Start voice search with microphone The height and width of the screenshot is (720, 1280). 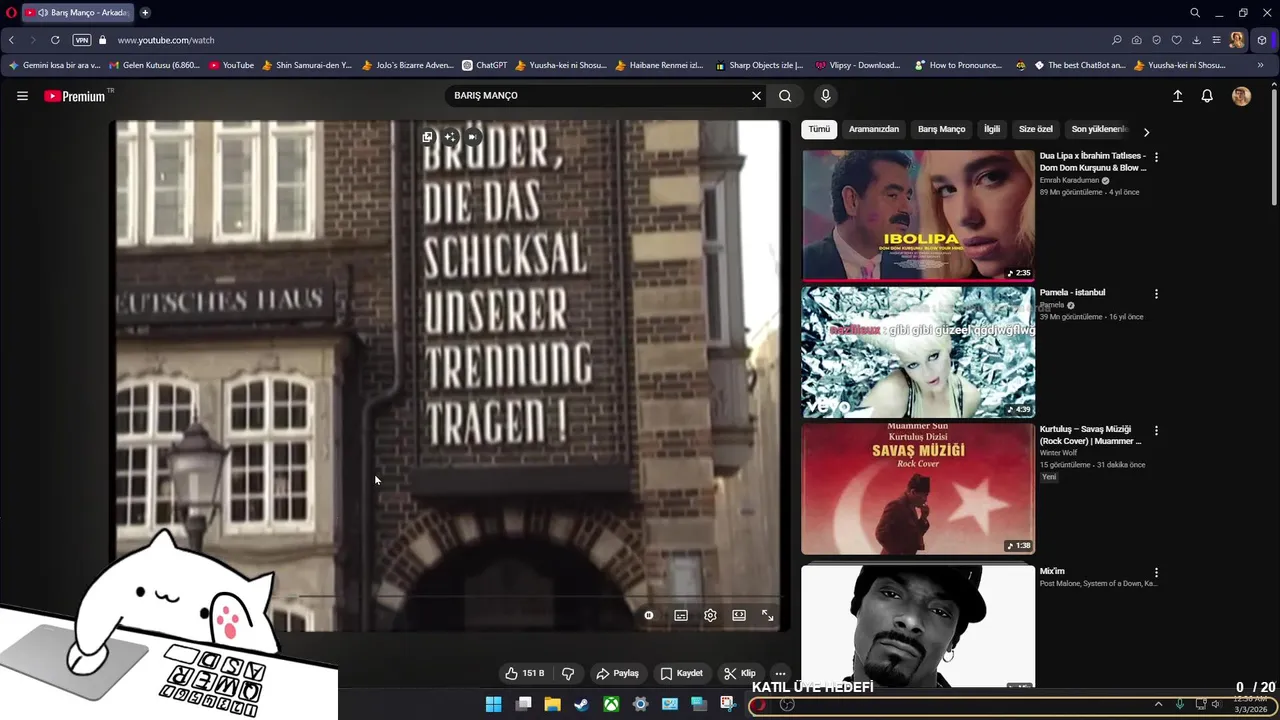pos(825,96)
